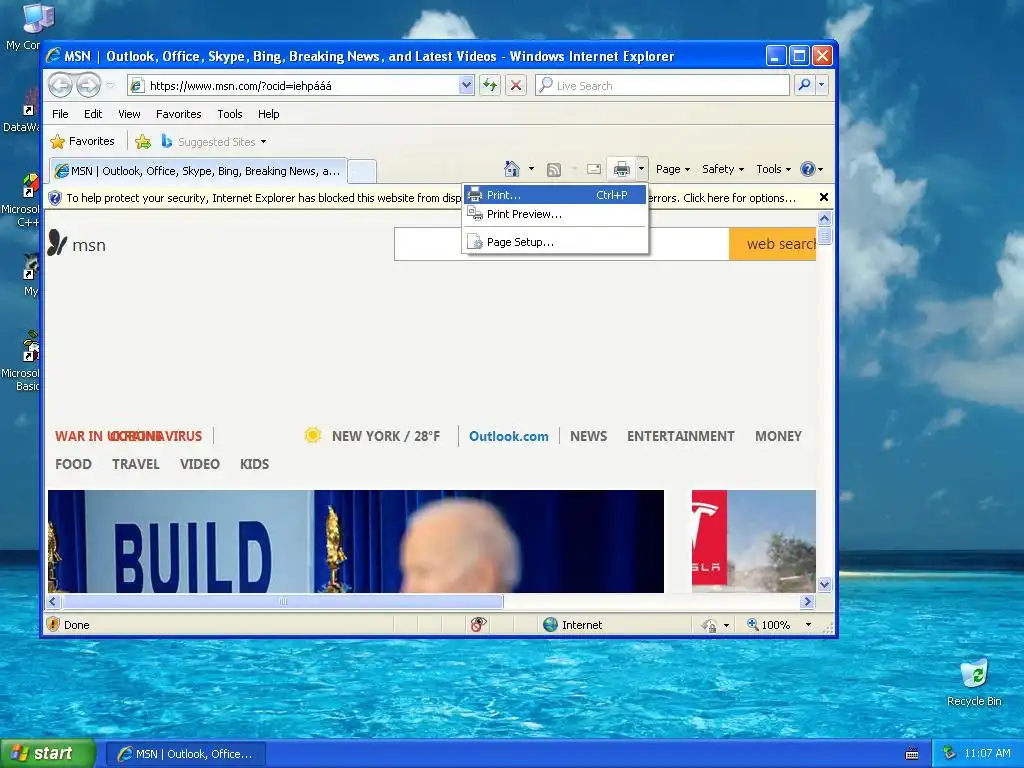Image resolution: width=1024 pixels, height=768 pixels.
Task: Open the FOOD section link
Action: (73, 464)
